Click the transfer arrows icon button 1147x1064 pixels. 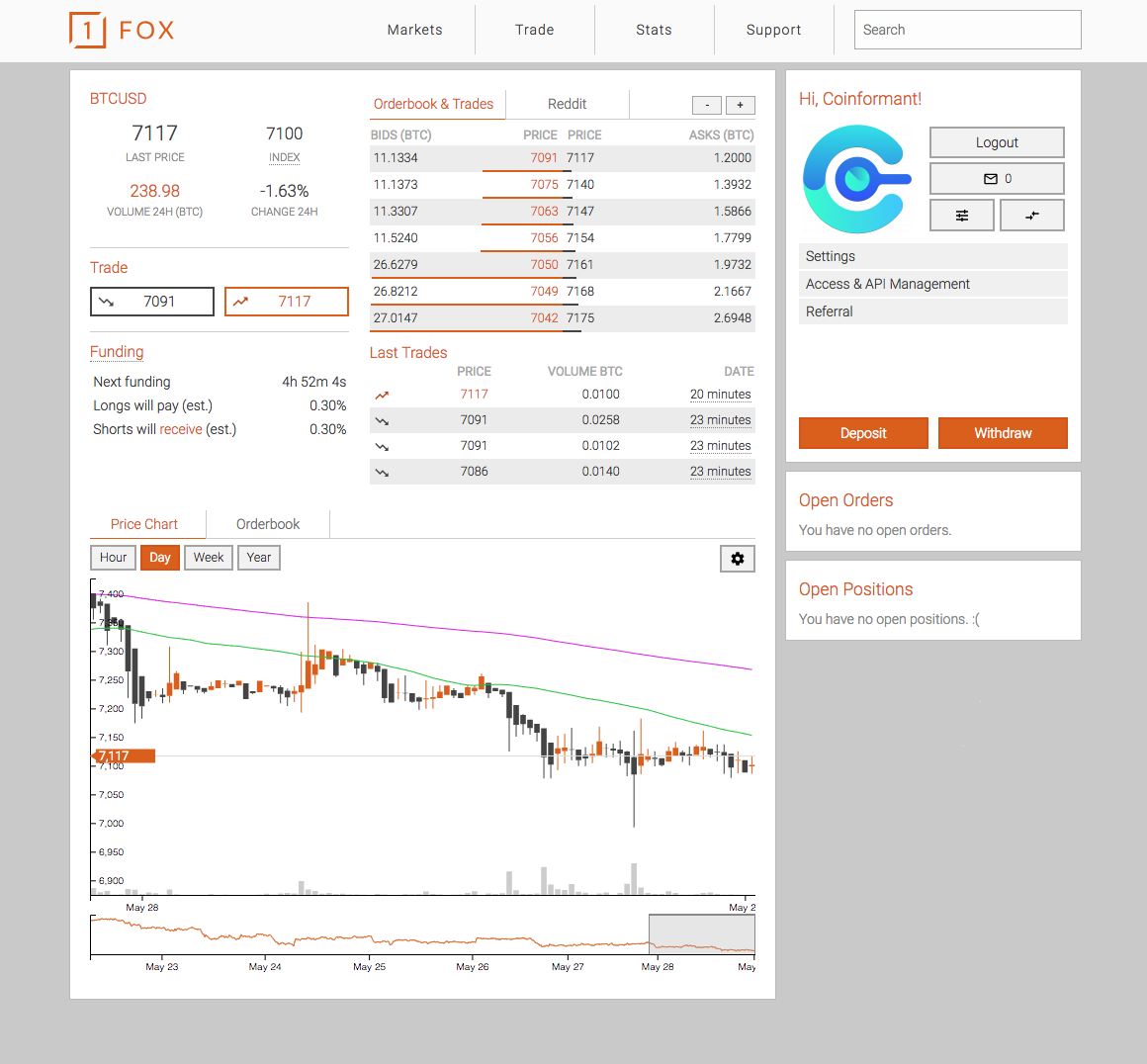pos(1031,216)
